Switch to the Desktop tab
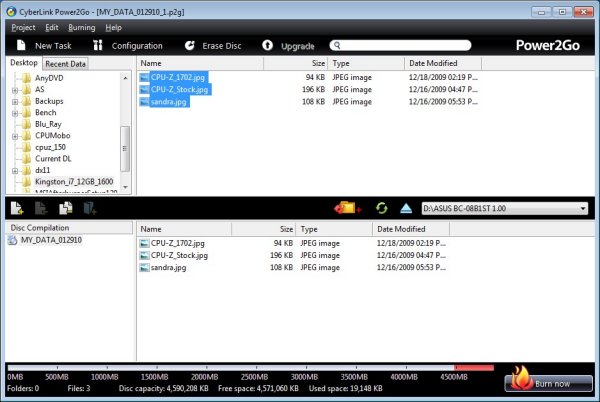This screenshot has width=600, height=402. point(24,63)
